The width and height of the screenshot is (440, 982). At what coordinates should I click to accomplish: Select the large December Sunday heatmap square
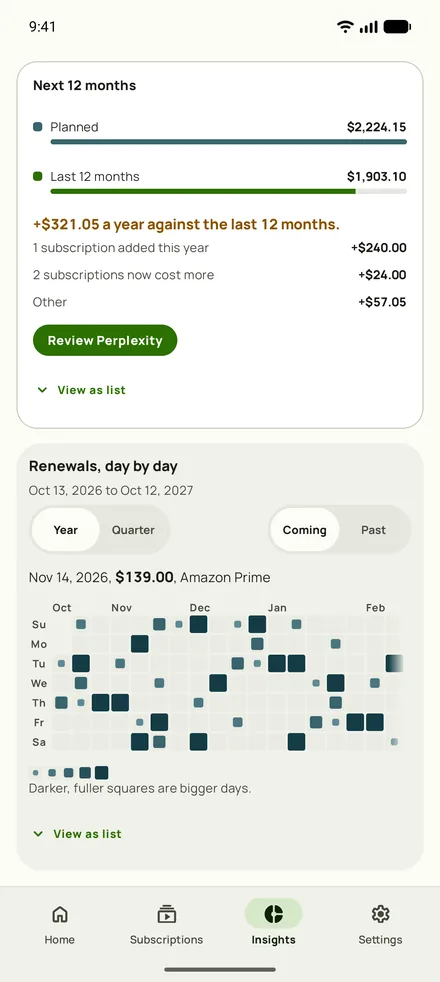[x=198, y=624]
